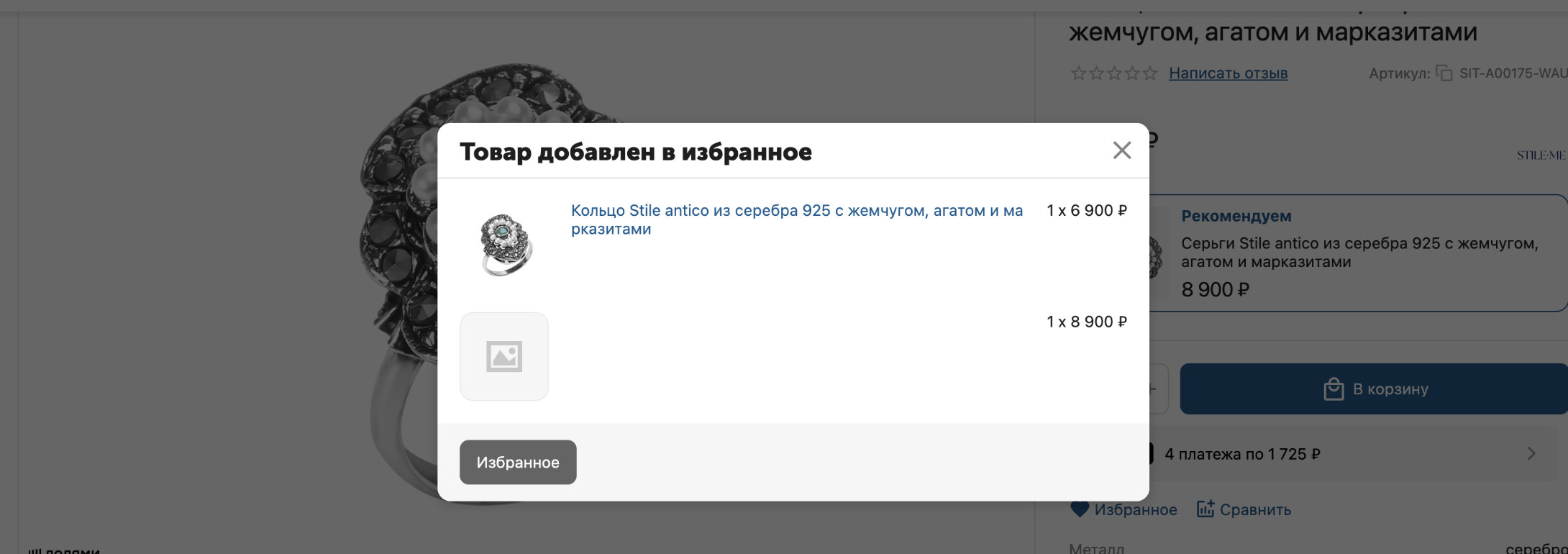Select the price text 1 x 8 900 ₽
1568x554 pixels.
1086,322
